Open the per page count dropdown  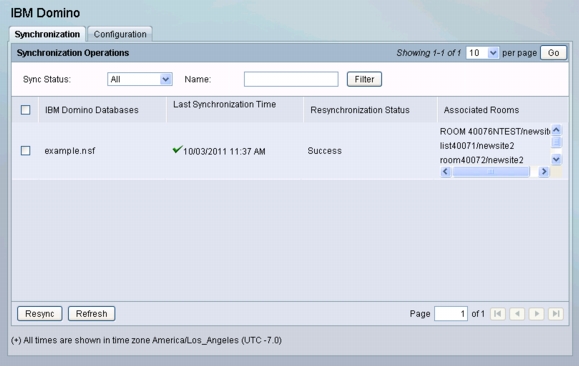tap(482, 53)
